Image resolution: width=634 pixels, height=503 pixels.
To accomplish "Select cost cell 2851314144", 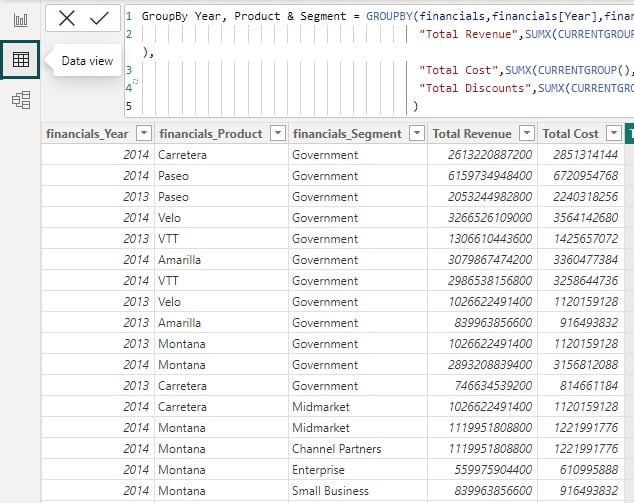I will point(581,154).
